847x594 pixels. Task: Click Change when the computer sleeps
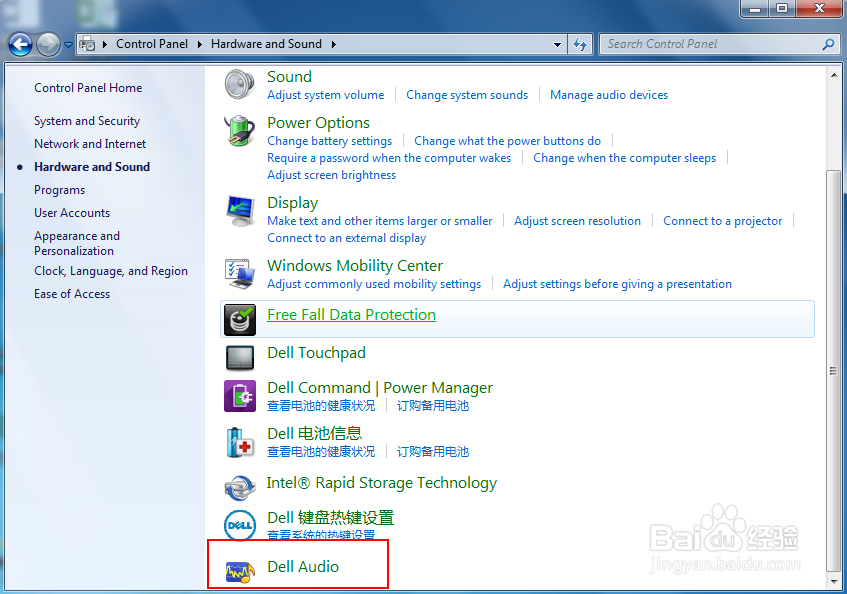(x=624, y=158)
